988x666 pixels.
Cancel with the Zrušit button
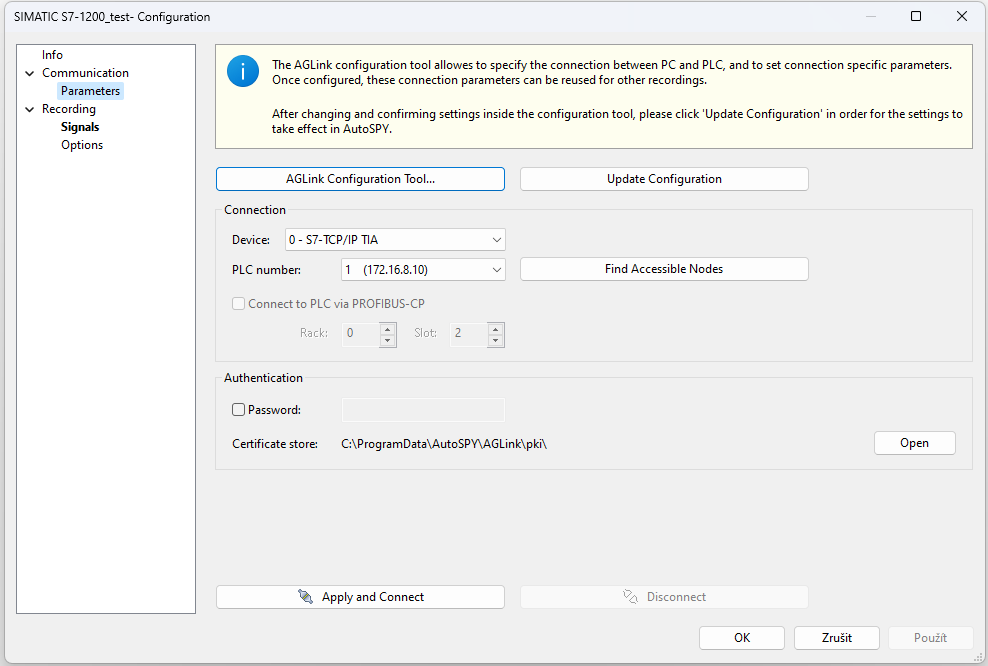coord(837,638)
